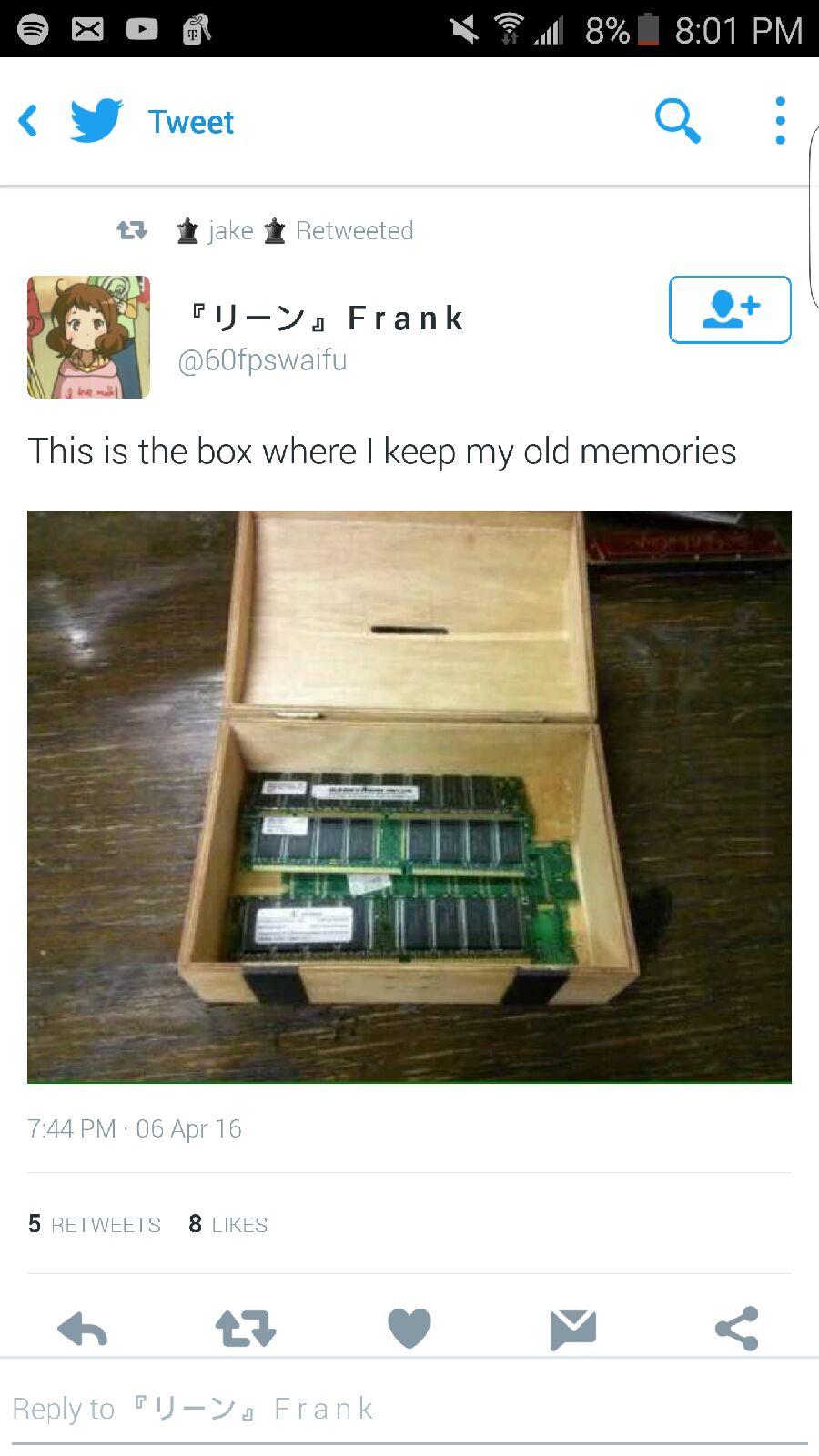The width and height of the screenshot is (819, 1456).
Task: Toggle retweet on this tweet
Action: pos(246,1330)
